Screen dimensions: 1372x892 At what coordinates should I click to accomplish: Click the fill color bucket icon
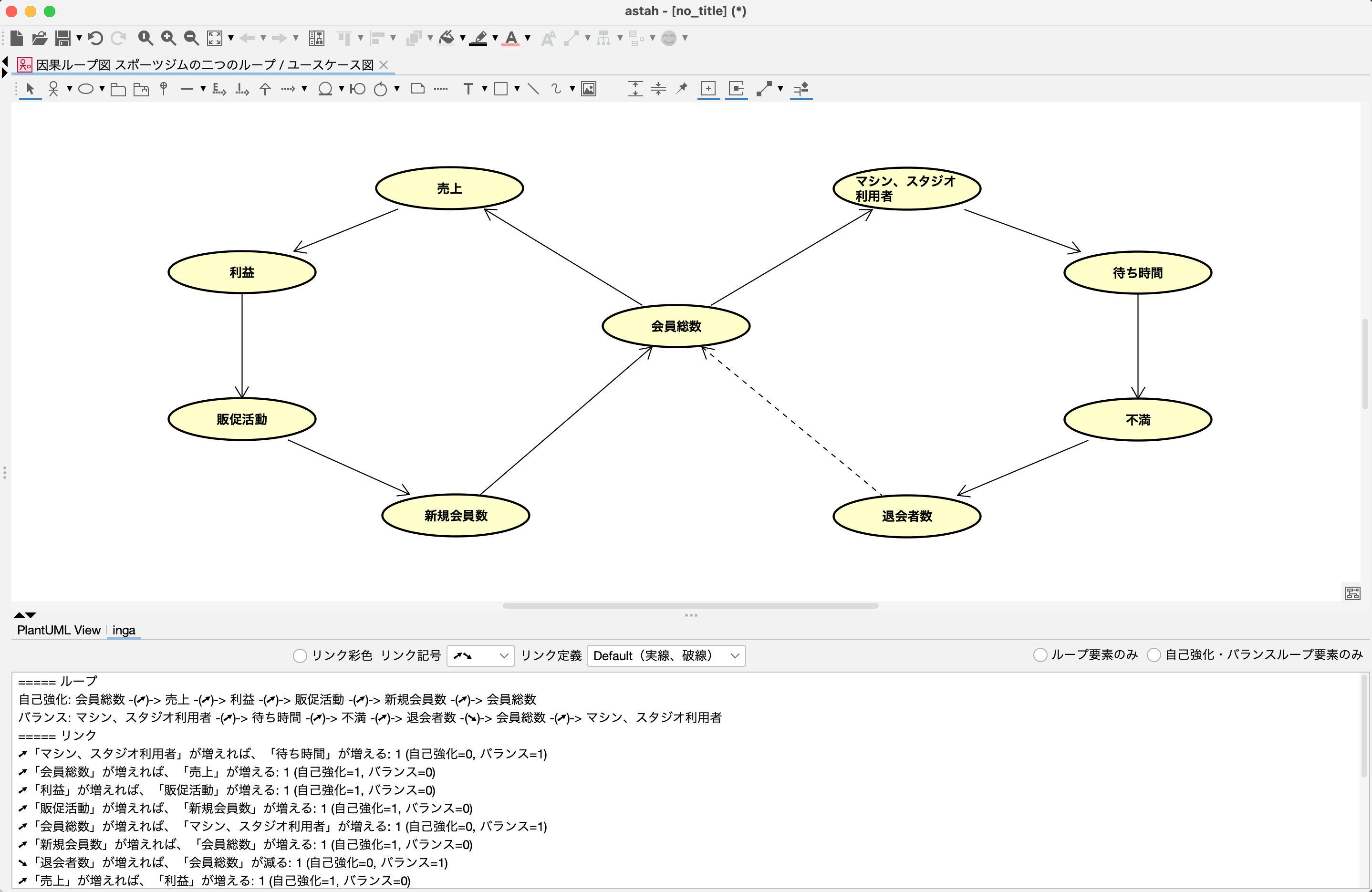click(446, 38)
